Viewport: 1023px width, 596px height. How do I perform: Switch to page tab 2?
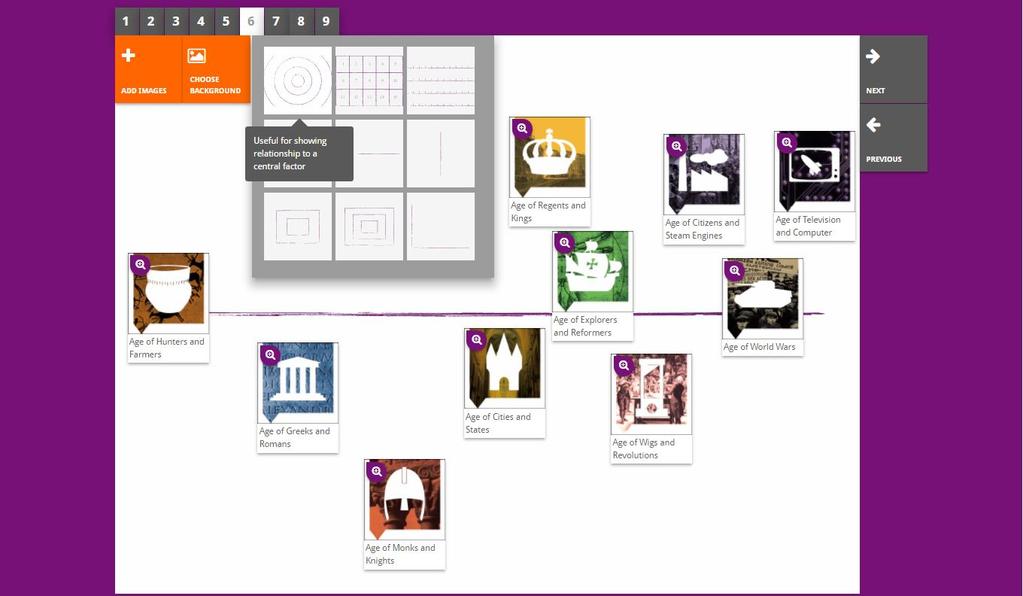(x=151, y=22)
